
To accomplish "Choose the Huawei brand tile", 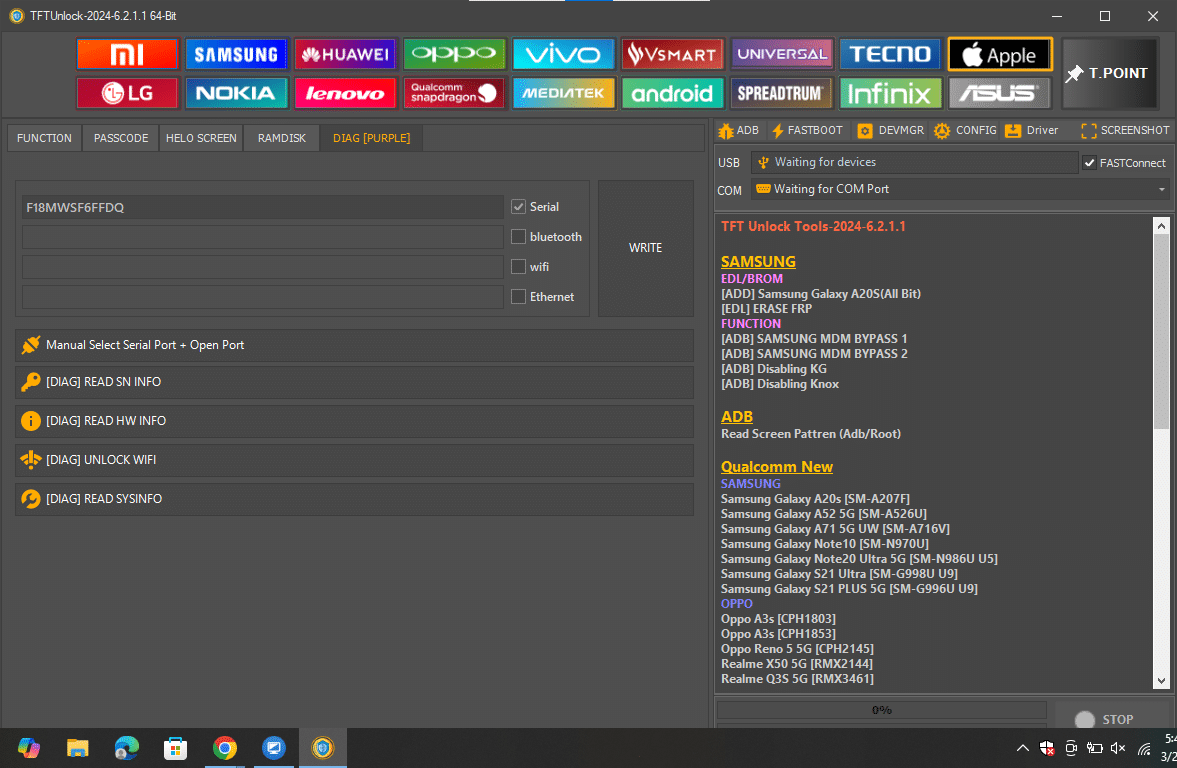I will coord(345,54).
